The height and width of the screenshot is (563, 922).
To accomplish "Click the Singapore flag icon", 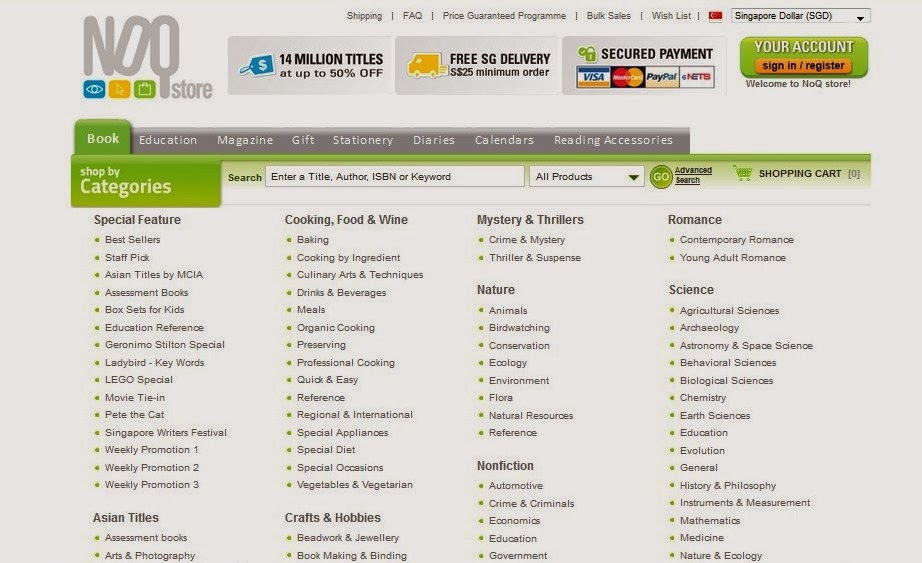I will 715,16.
